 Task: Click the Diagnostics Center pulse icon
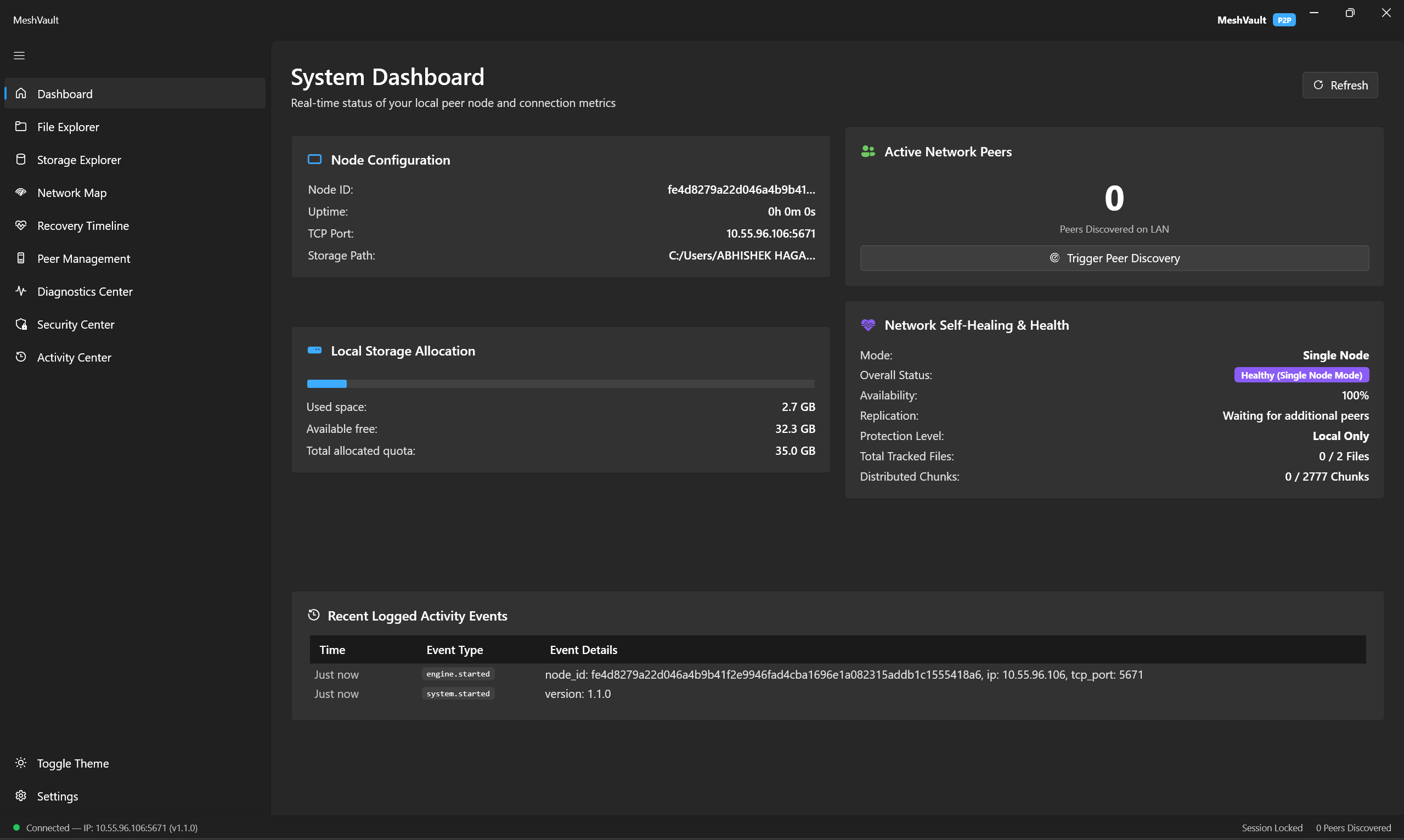(x=21, y=291)
